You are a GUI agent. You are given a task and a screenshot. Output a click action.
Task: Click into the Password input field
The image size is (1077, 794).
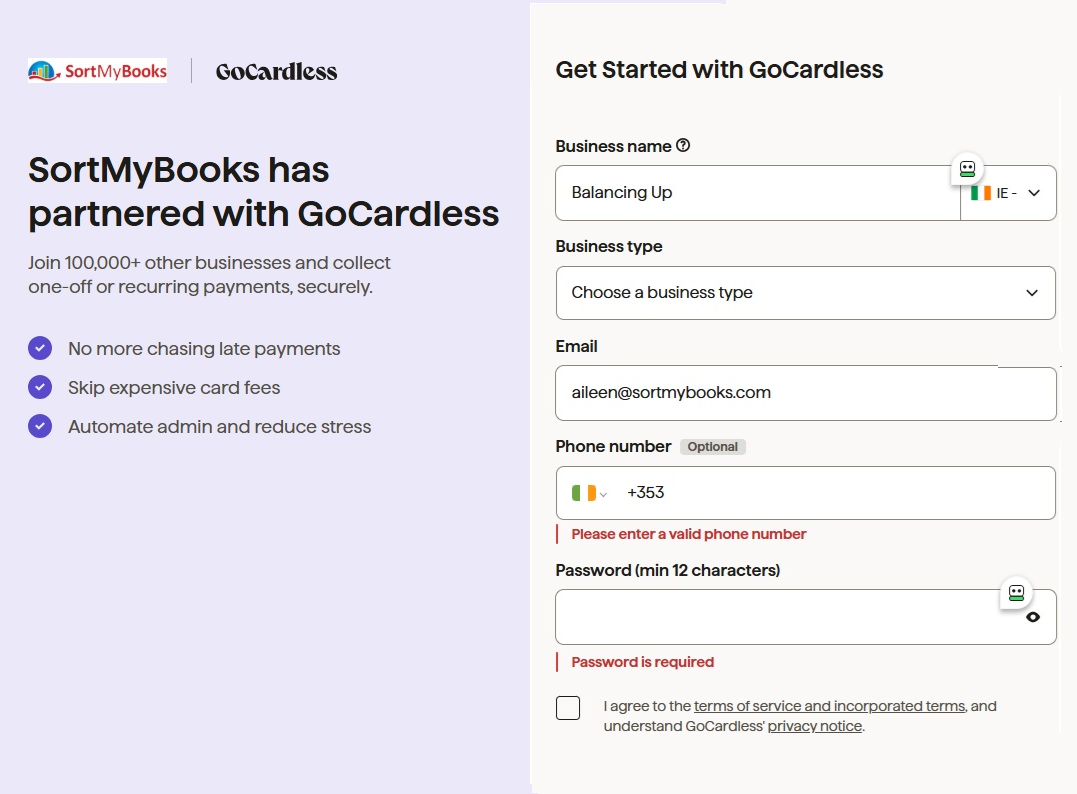(806, 617)
